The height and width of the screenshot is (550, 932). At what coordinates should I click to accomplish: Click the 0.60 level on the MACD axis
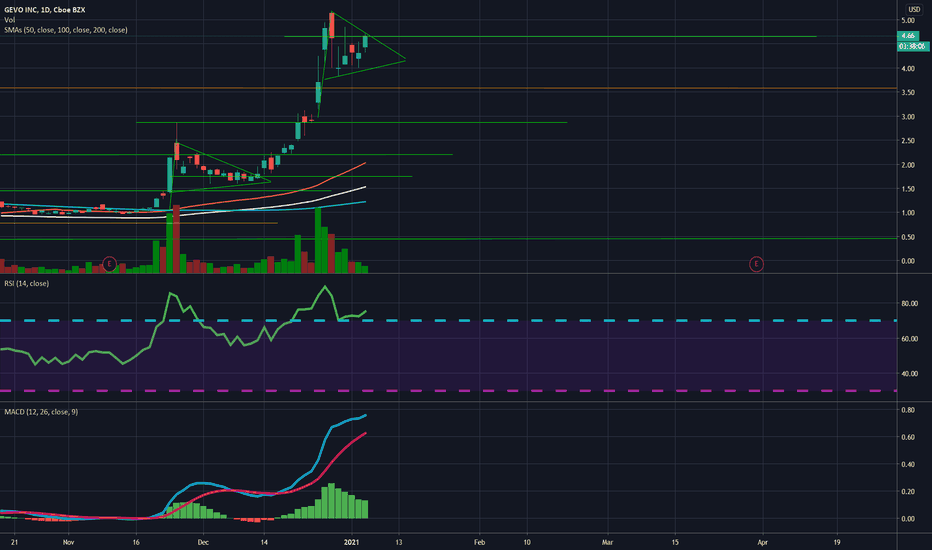pos(908,437)
